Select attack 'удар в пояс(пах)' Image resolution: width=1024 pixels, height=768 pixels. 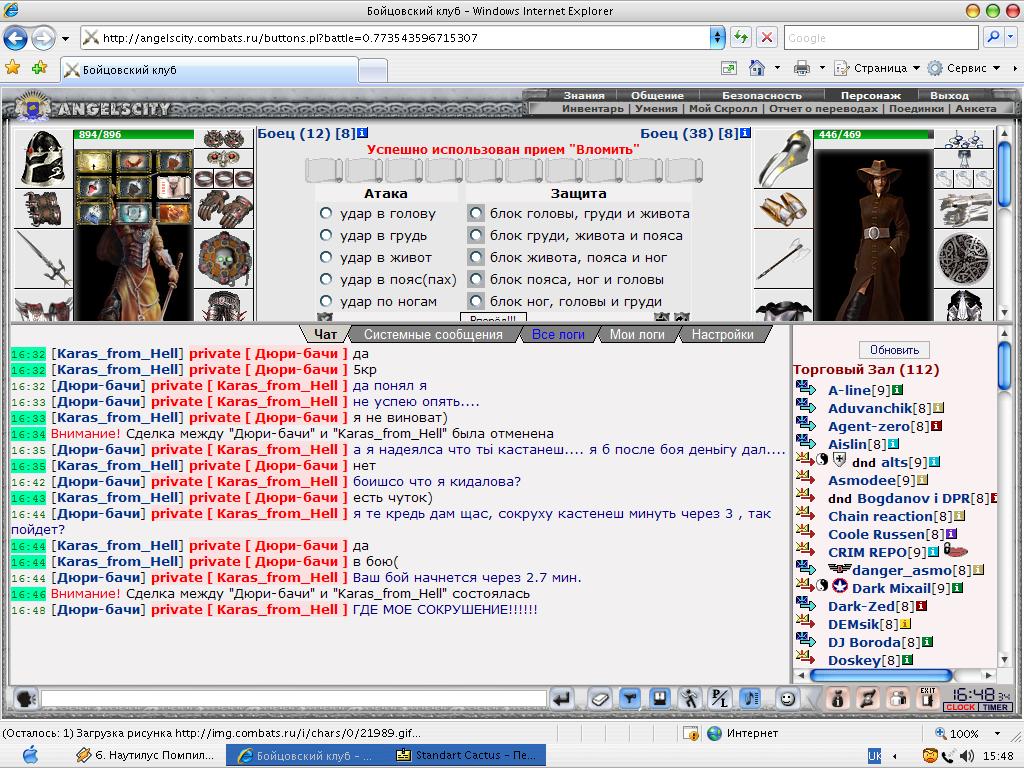tap(326, 280)
